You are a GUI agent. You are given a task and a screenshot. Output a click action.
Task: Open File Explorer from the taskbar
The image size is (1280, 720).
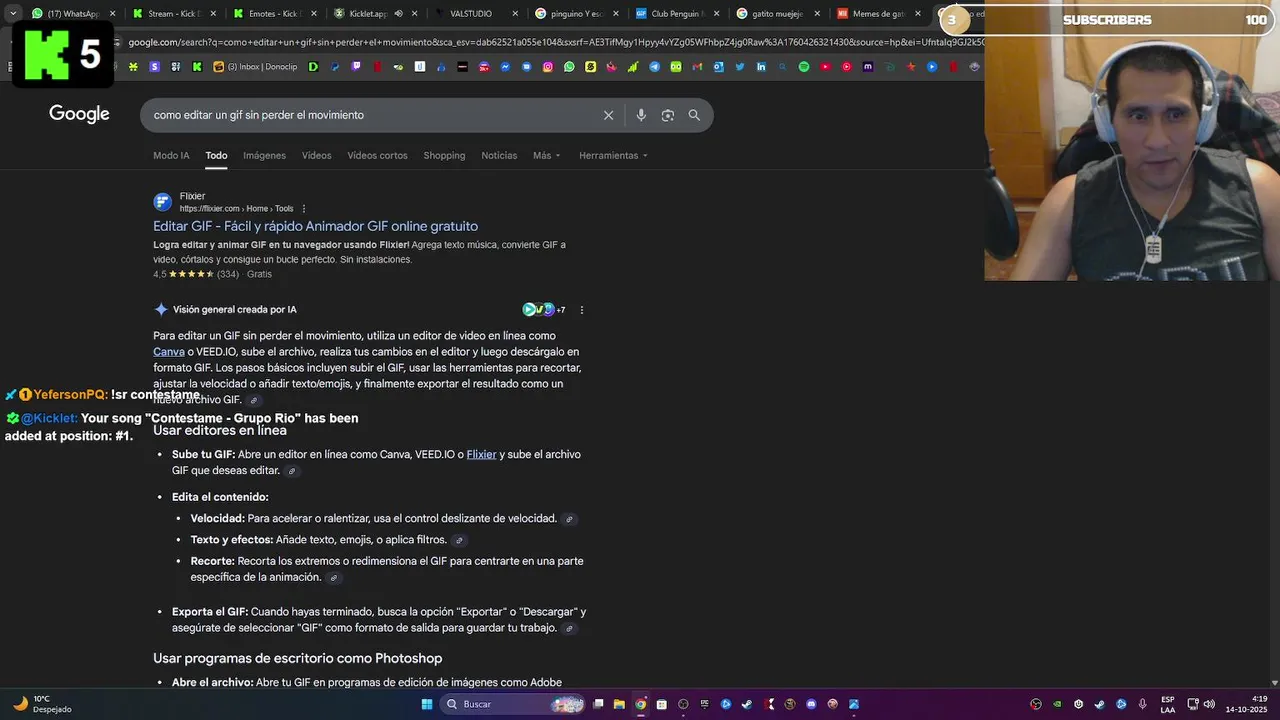[619, 704]
